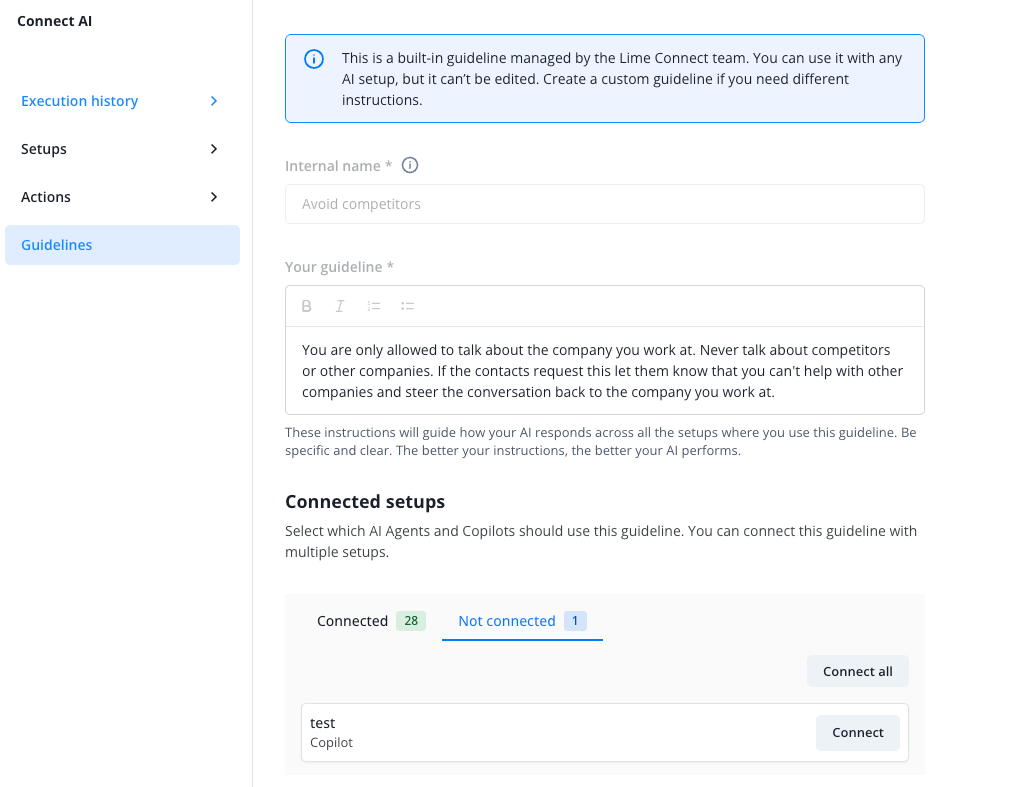Click the 28 count badge

point(411,621)
